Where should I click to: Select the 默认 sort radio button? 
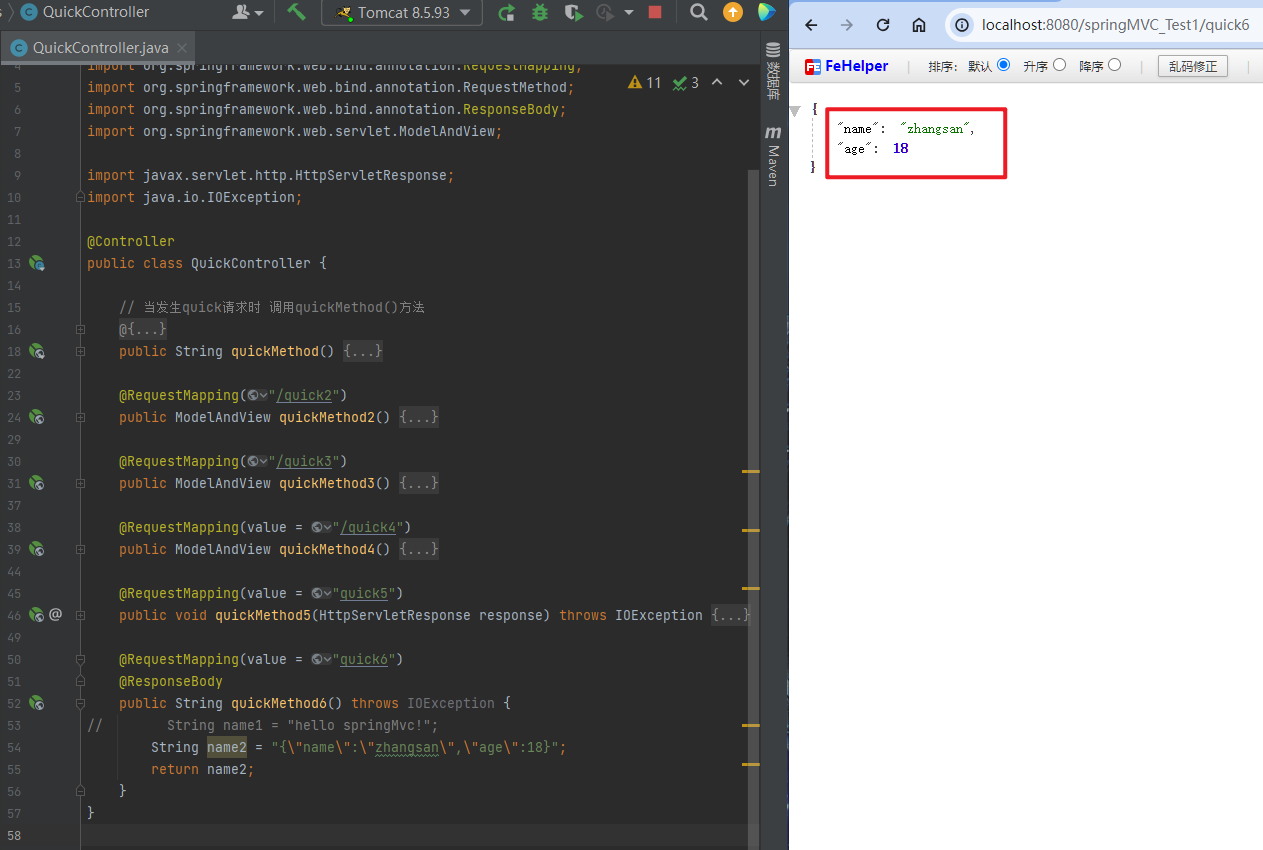[x=1003, y=65]
